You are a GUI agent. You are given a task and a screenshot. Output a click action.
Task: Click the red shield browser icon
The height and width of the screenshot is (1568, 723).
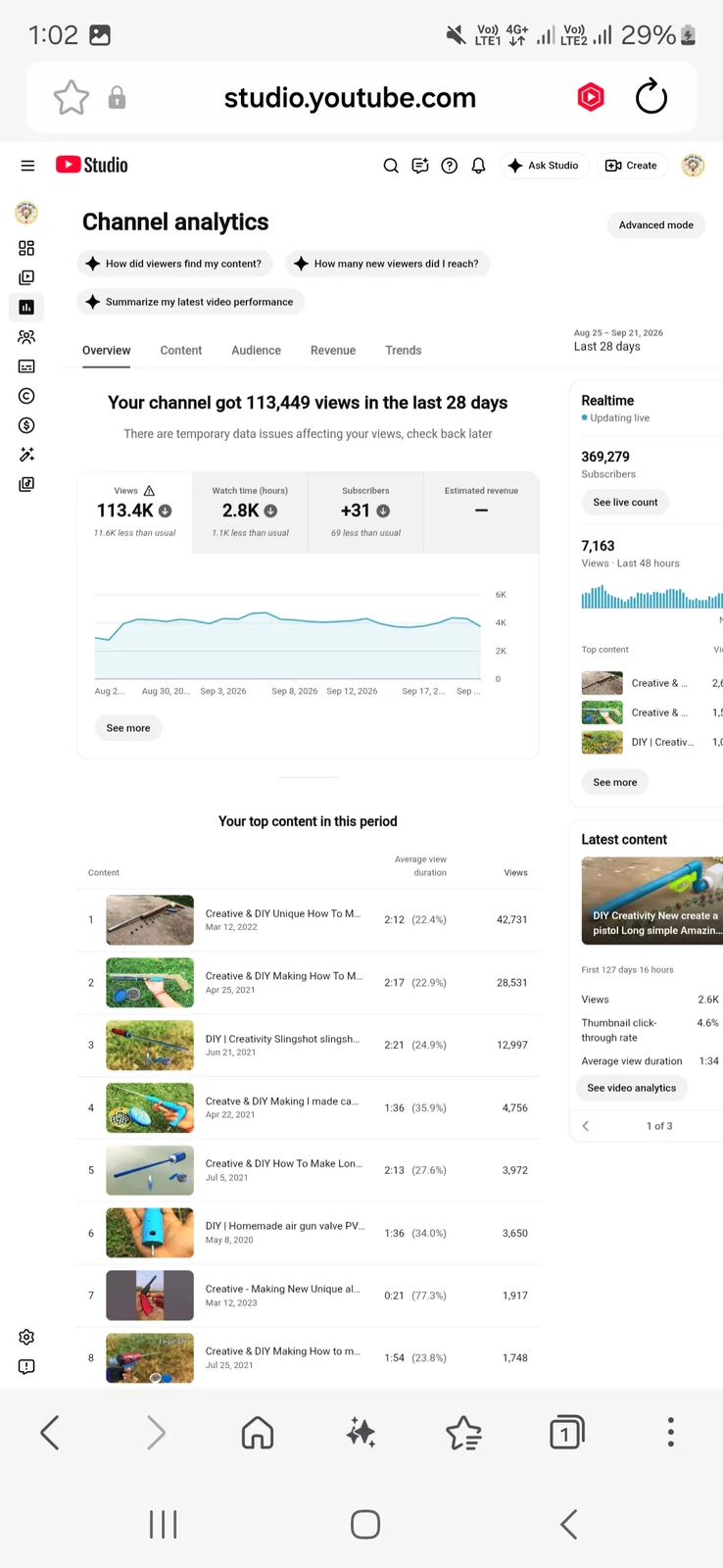591,97
